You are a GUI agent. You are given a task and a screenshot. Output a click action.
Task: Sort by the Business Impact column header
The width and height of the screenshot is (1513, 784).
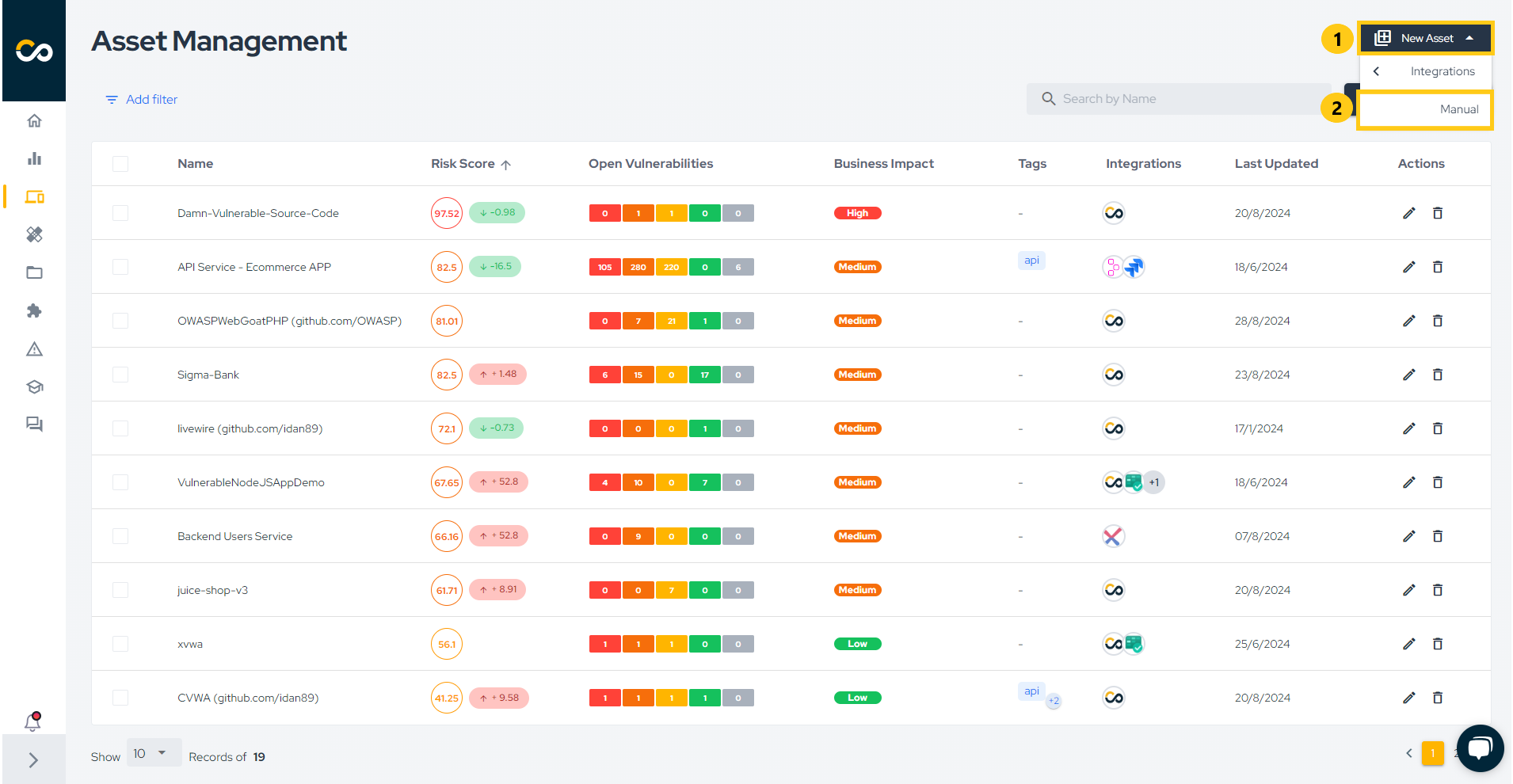coord(883,164)
